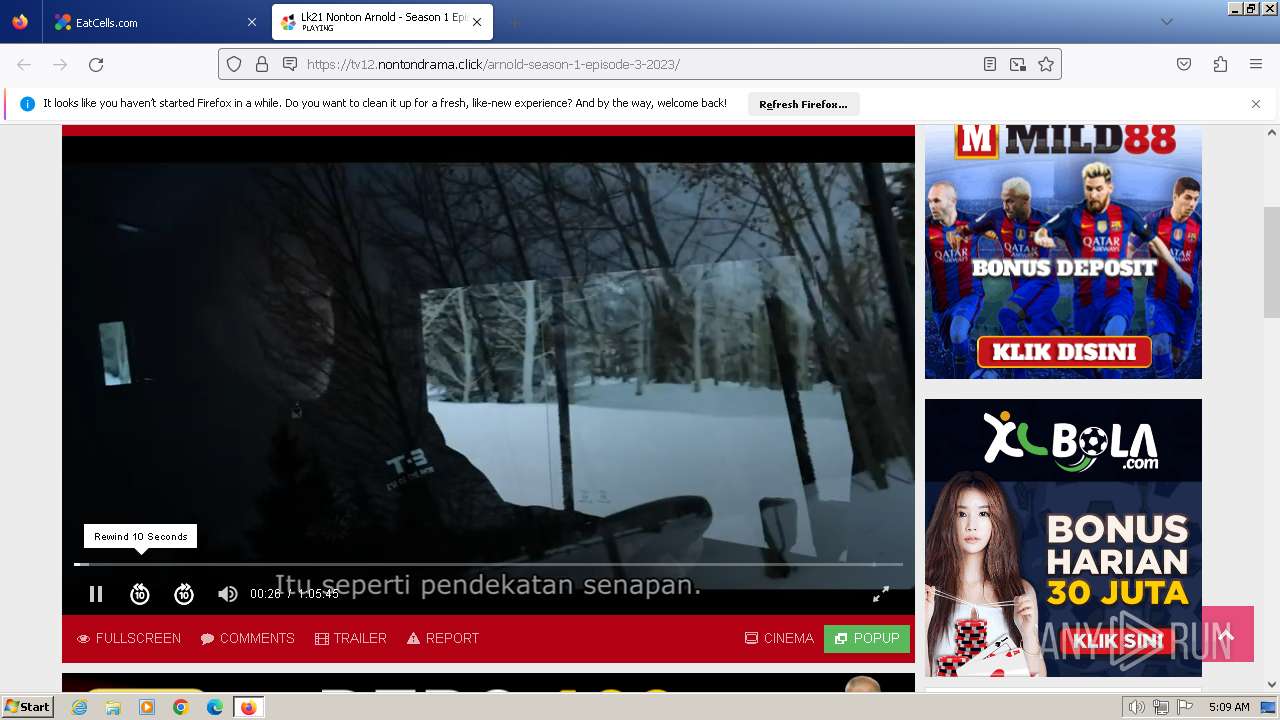Go back to previous page
Image resolution: width=1280 pixels, height=720 pixels.
click(24, 64)
